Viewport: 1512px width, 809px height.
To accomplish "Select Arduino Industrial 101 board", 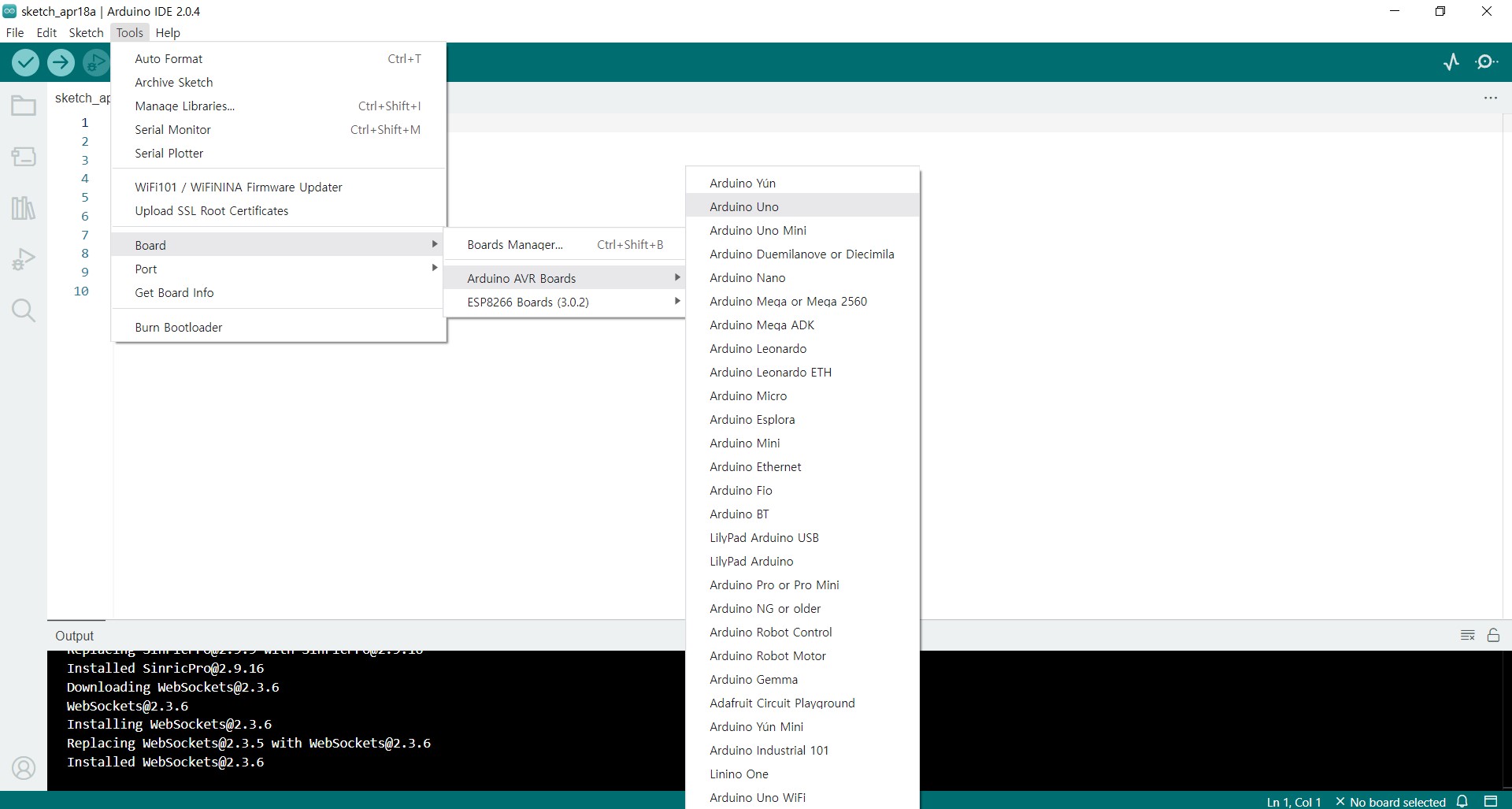I will (x=802, y=750).
